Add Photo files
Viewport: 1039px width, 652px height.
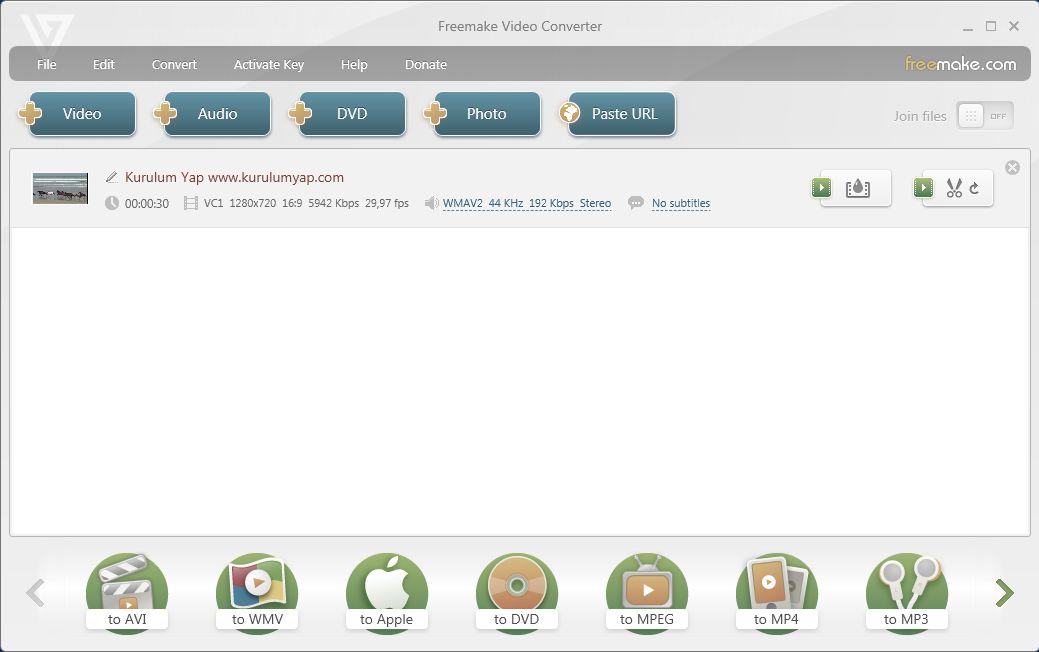(x=482, y=114)
